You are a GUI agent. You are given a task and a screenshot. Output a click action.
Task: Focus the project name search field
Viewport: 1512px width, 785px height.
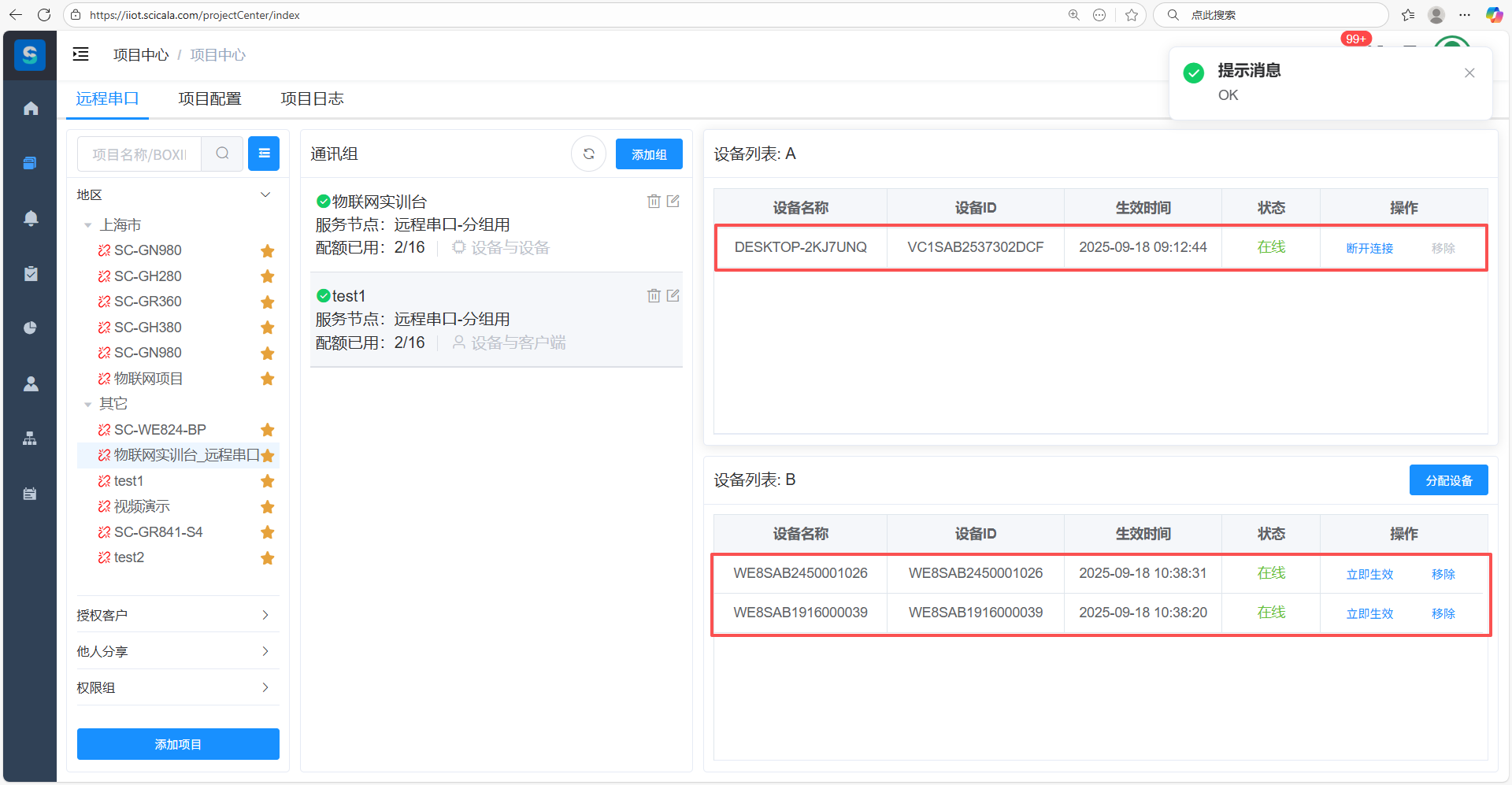139,154
